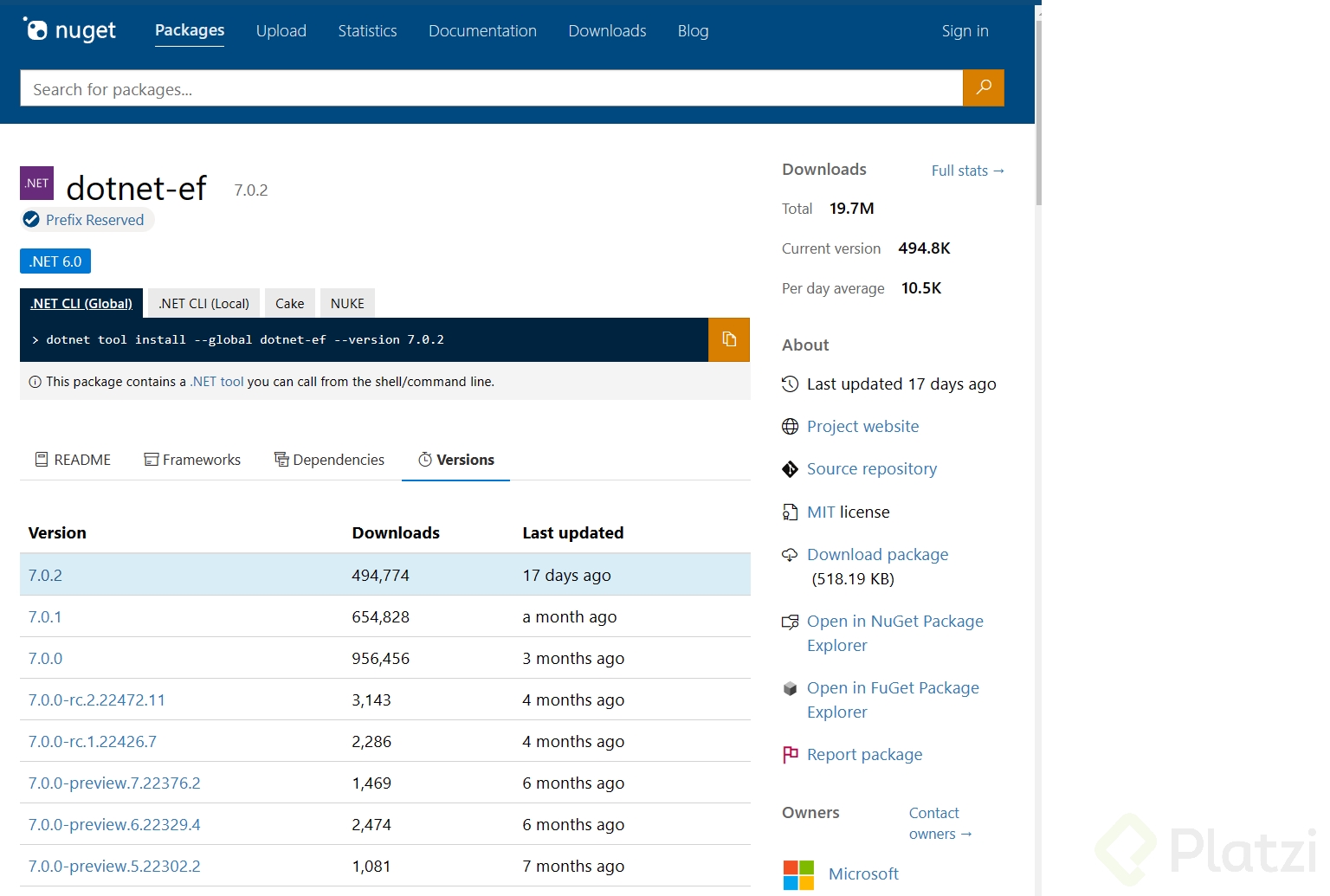Click the 19.7M total downloads value
This screenshot has width=1330, height=896.
tap(852, 209)
